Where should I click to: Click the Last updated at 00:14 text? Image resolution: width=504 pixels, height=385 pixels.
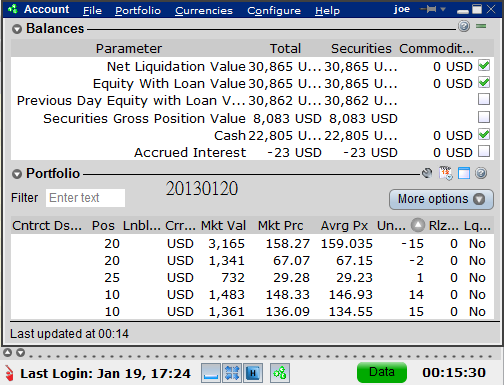point(69,334)
